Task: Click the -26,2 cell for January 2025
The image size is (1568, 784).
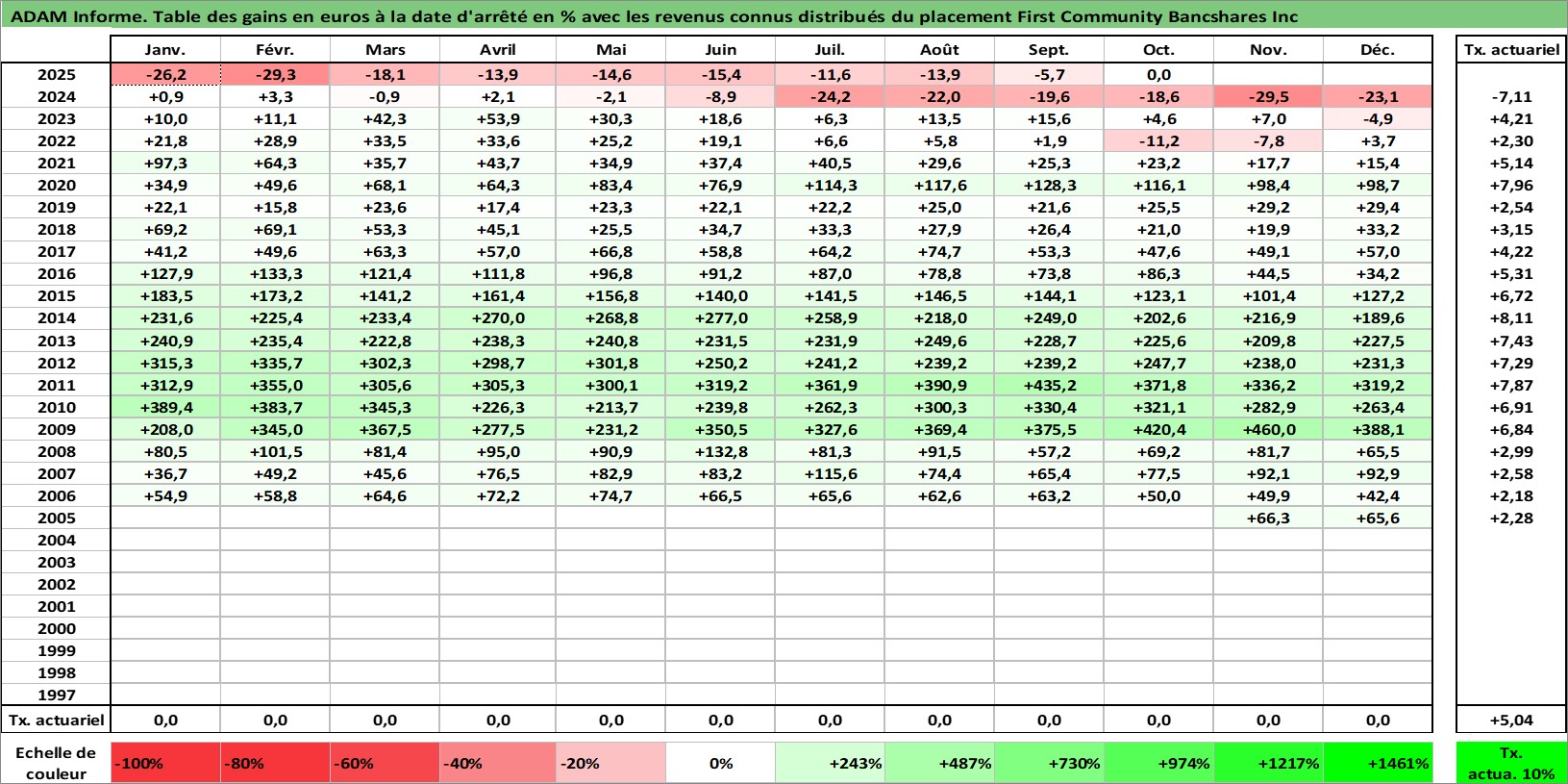Action: click(x=165, y=75)
